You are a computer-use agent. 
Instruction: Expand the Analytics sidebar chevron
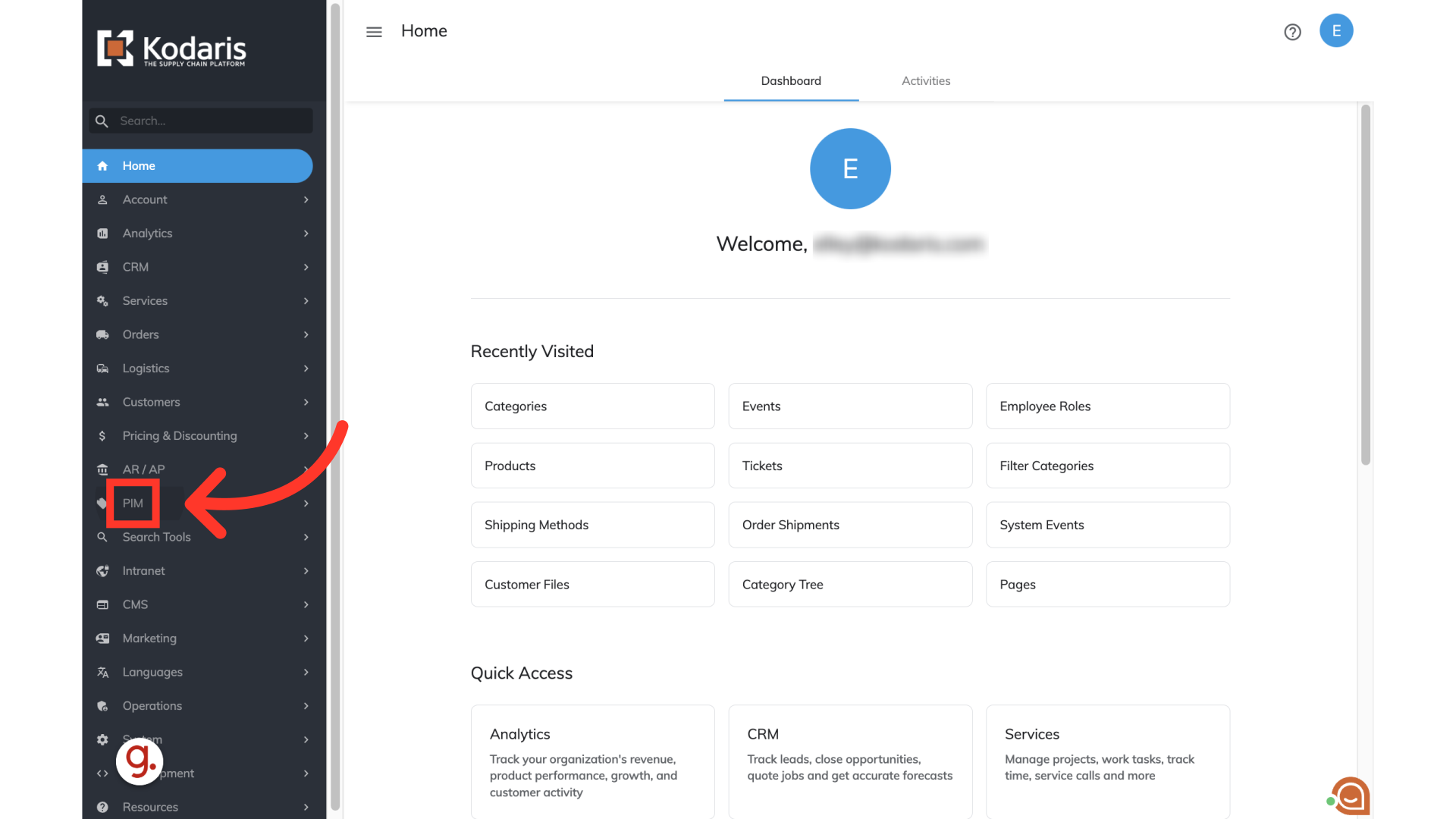pos(306,234)
